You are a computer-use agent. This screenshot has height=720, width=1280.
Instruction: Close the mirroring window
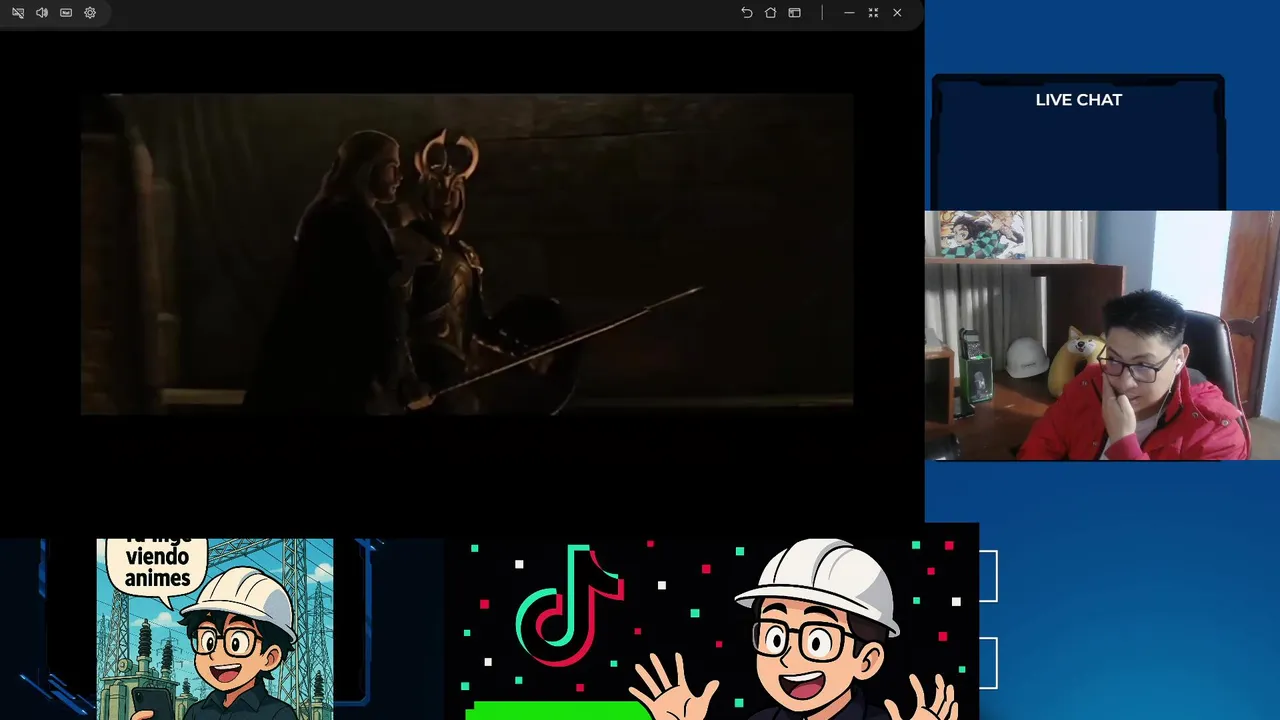(897, 13)
